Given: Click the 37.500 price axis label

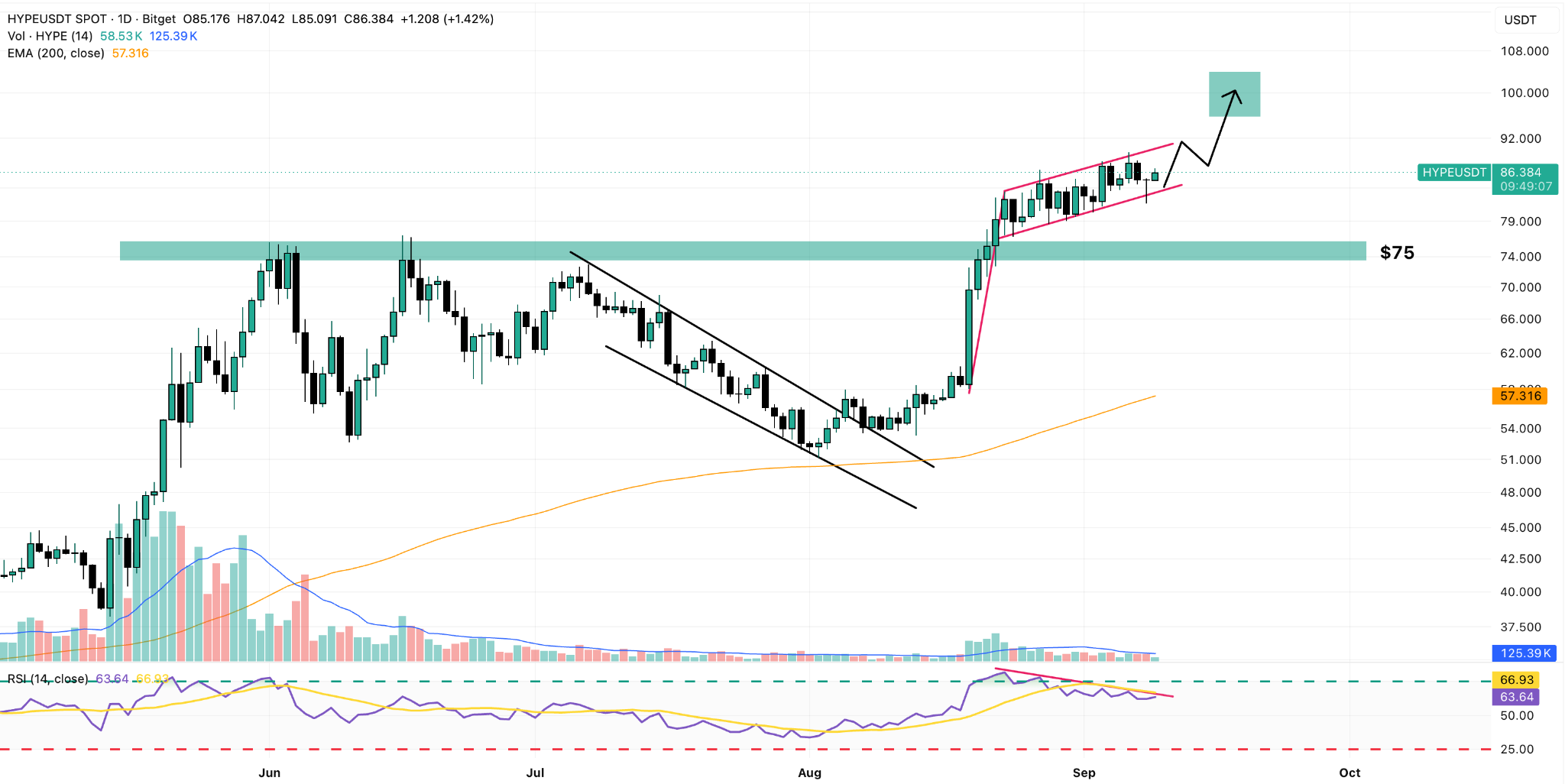Looking at the screenshot, I should [x=1521, y=627].
